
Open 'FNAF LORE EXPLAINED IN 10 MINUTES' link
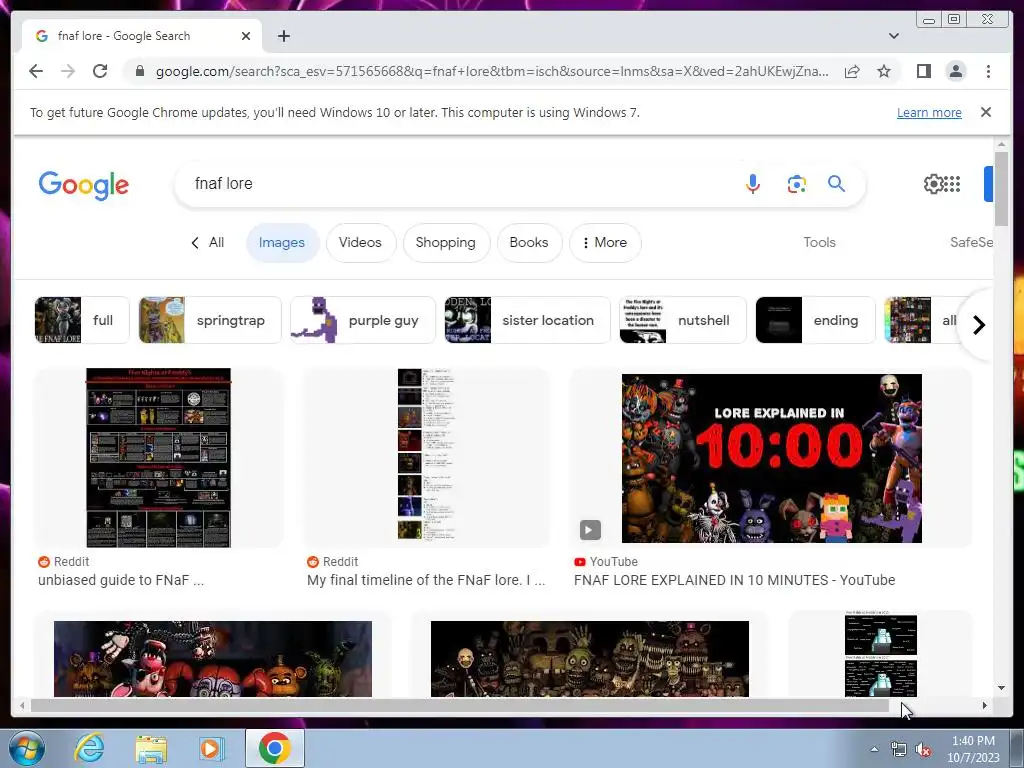click(x=734, y=580)
